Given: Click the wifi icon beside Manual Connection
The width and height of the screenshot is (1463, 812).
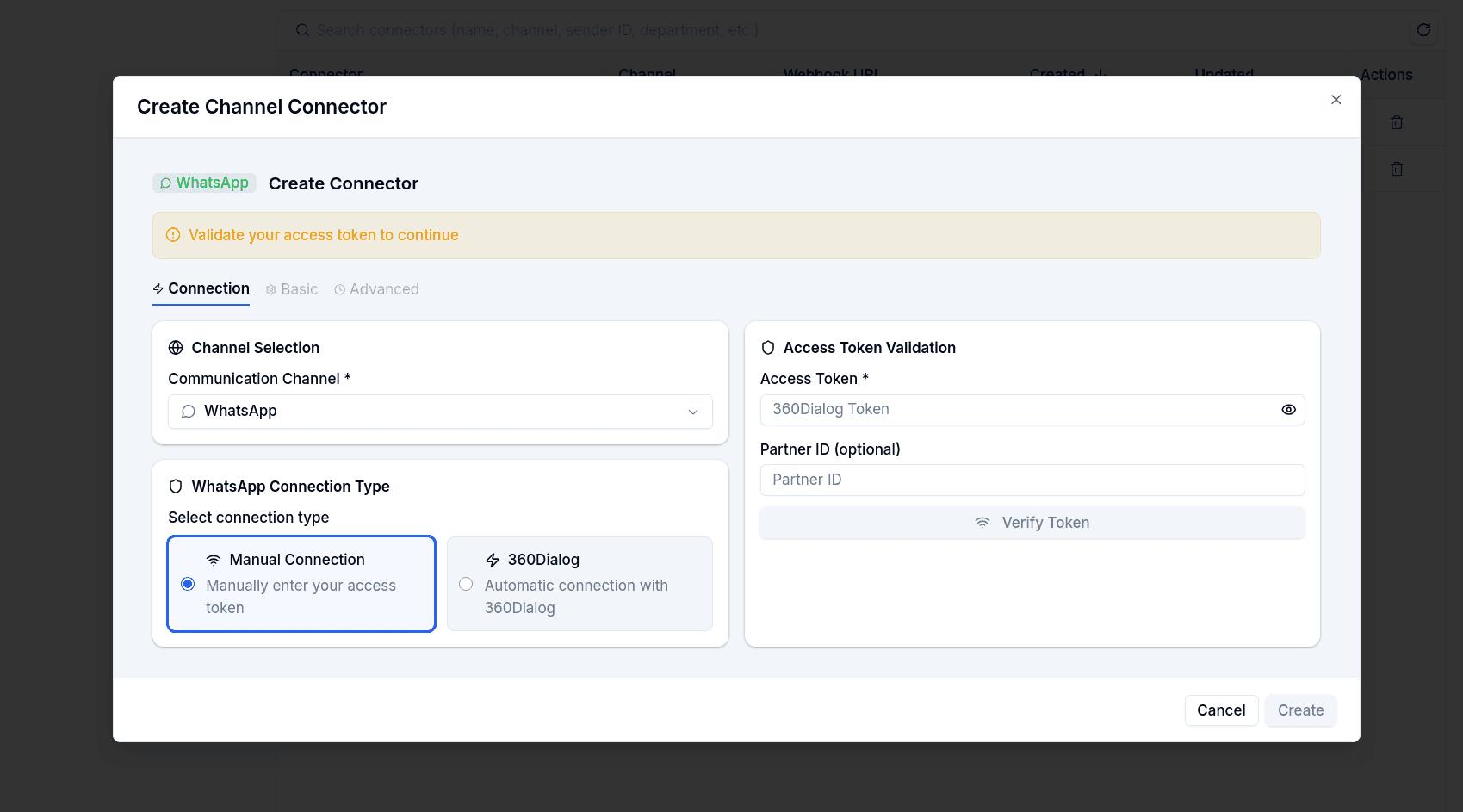Looking at the screenshot, I should (x=214, y=560).
